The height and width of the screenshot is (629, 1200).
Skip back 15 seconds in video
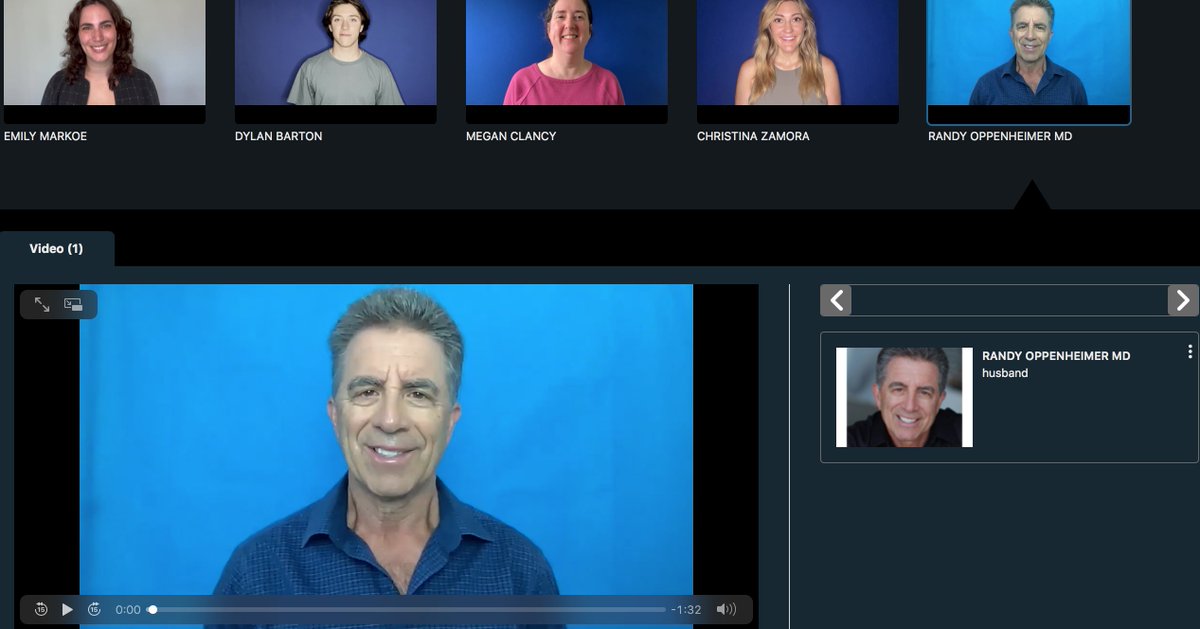(x=41, y=609)
